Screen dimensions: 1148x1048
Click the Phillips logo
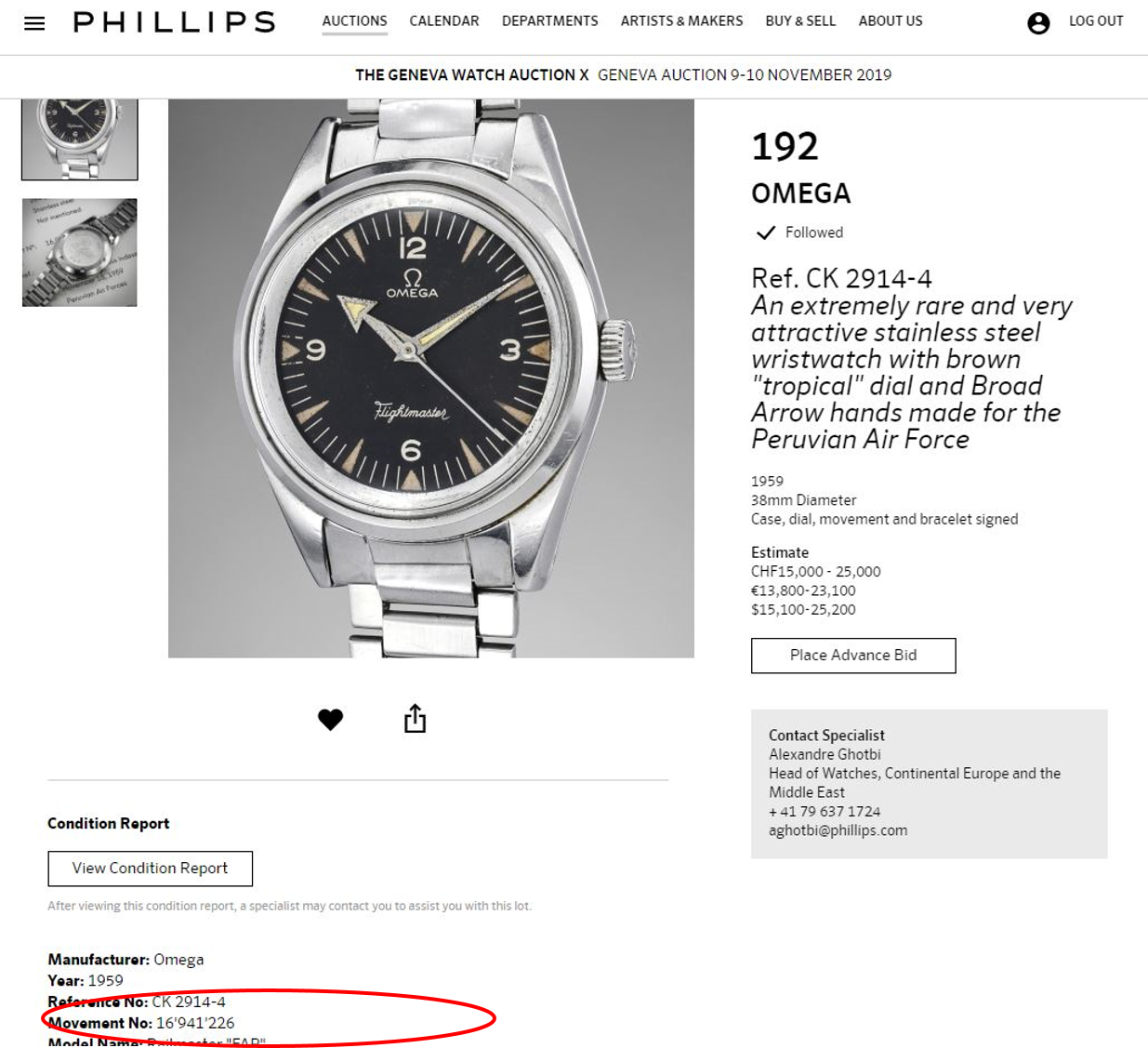pos(175,22)
